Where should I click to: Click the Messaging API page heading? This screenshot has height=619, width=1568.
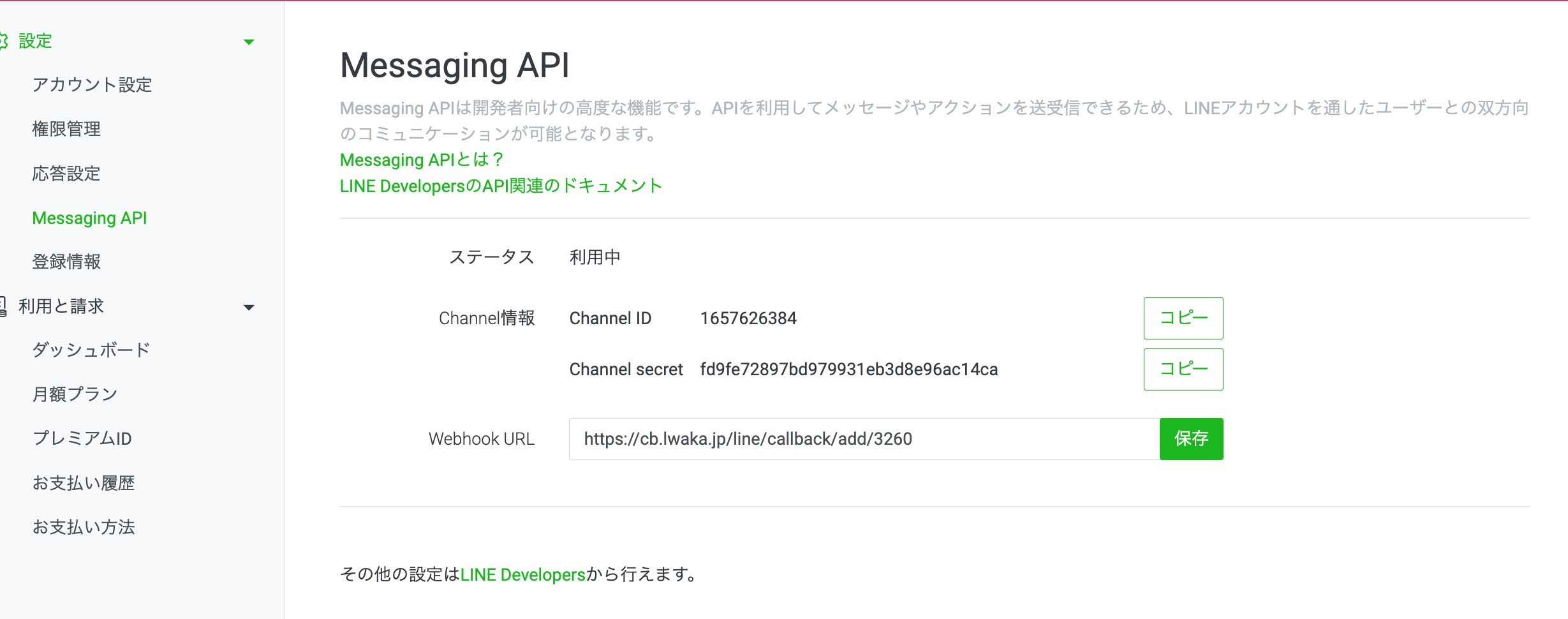point(455,66)
